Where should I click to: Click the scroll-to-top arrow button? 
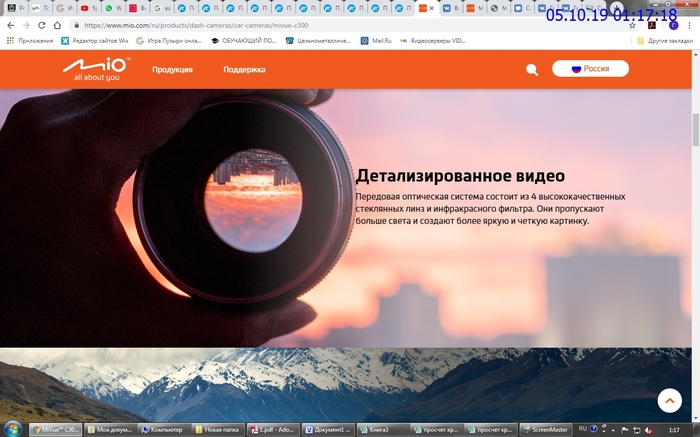[x=669, y=400]
